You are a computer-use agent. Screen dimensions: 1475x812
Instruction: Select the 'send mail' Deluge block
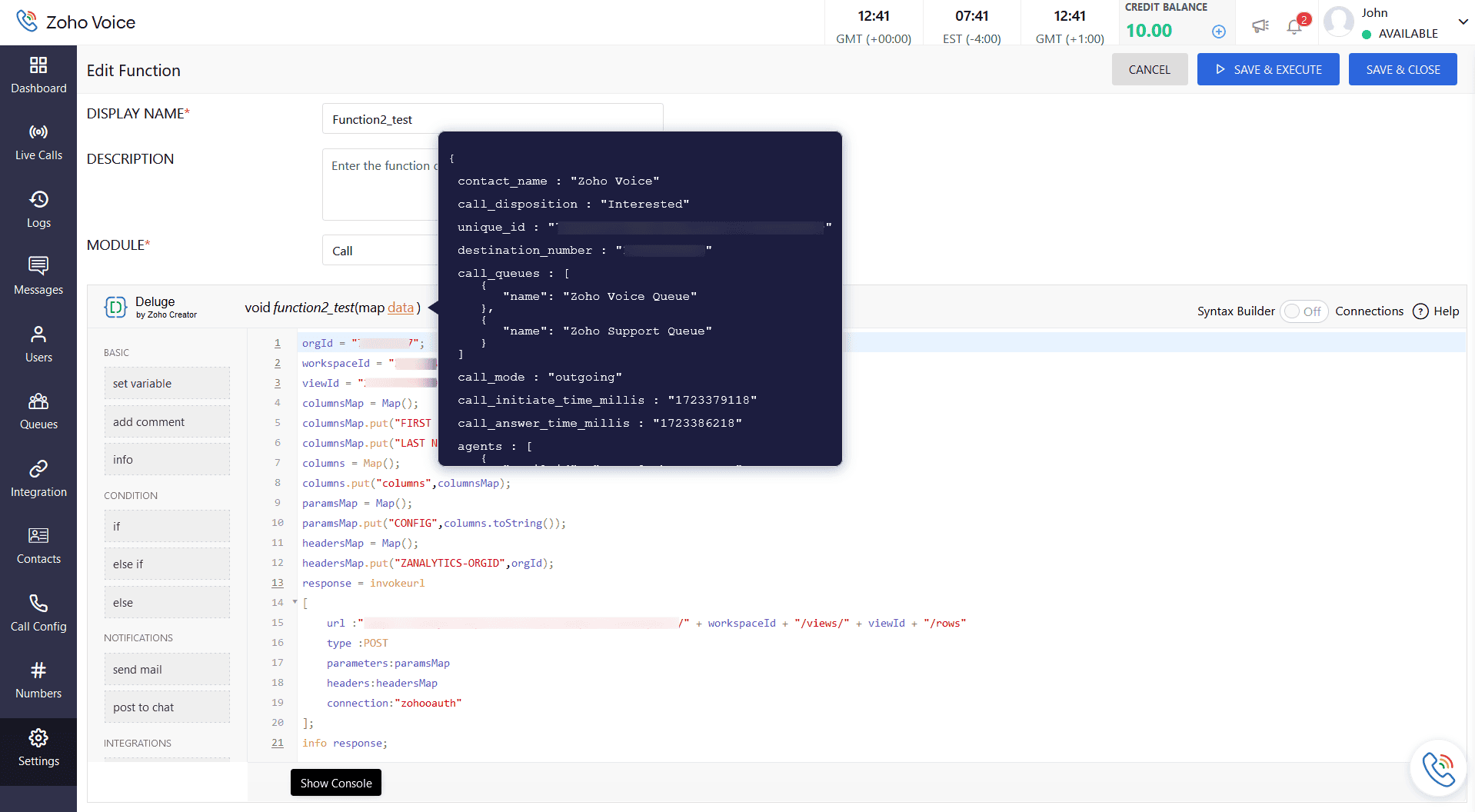pyautogui.click(x=167, y=670)
